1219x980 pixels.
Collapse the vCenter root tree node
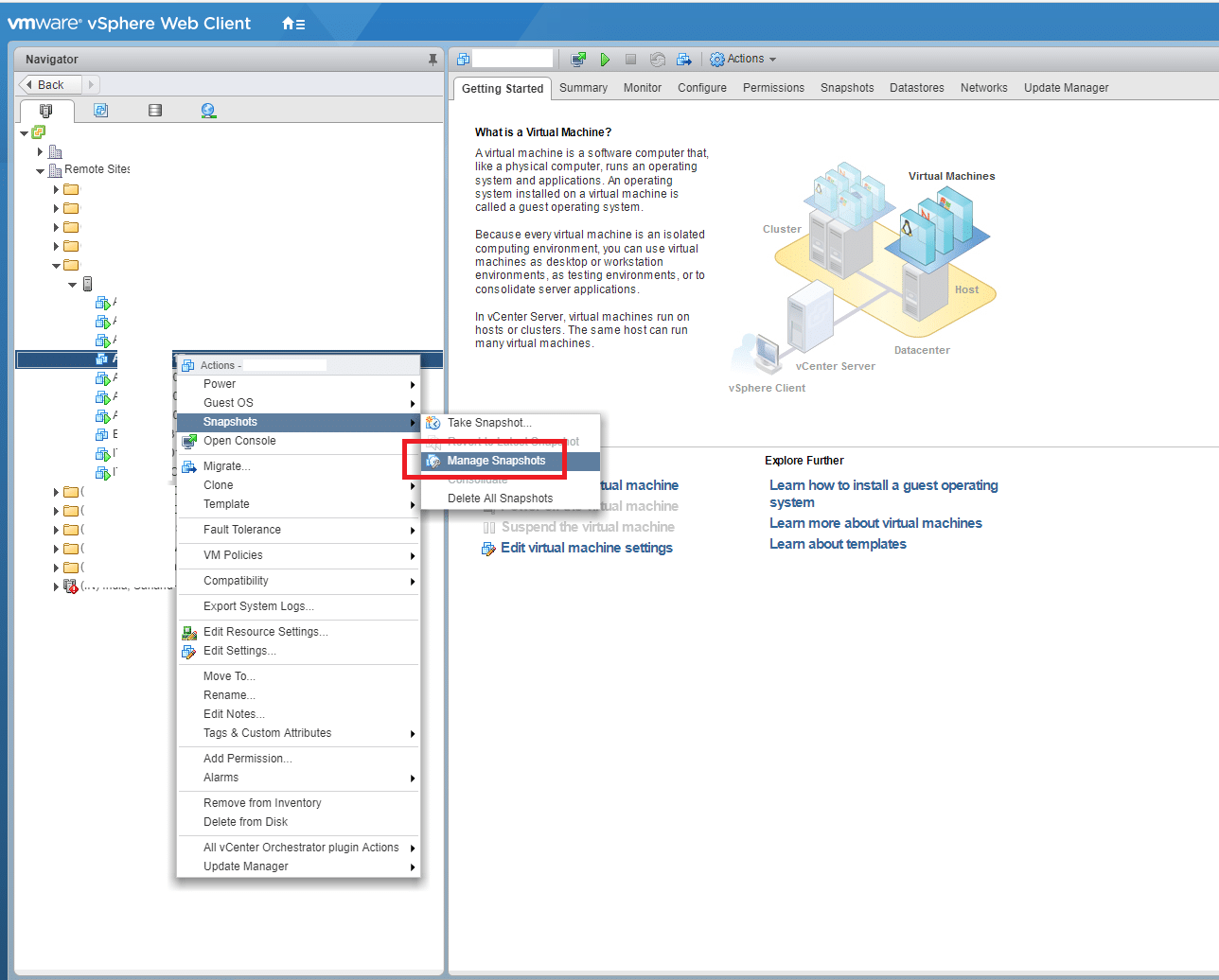pyautogui.click(x=25, y=133)
